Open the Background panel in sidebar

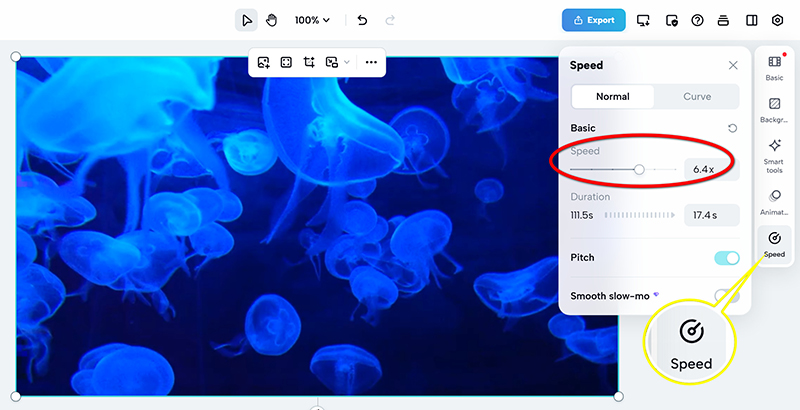(x=774, y=110)
